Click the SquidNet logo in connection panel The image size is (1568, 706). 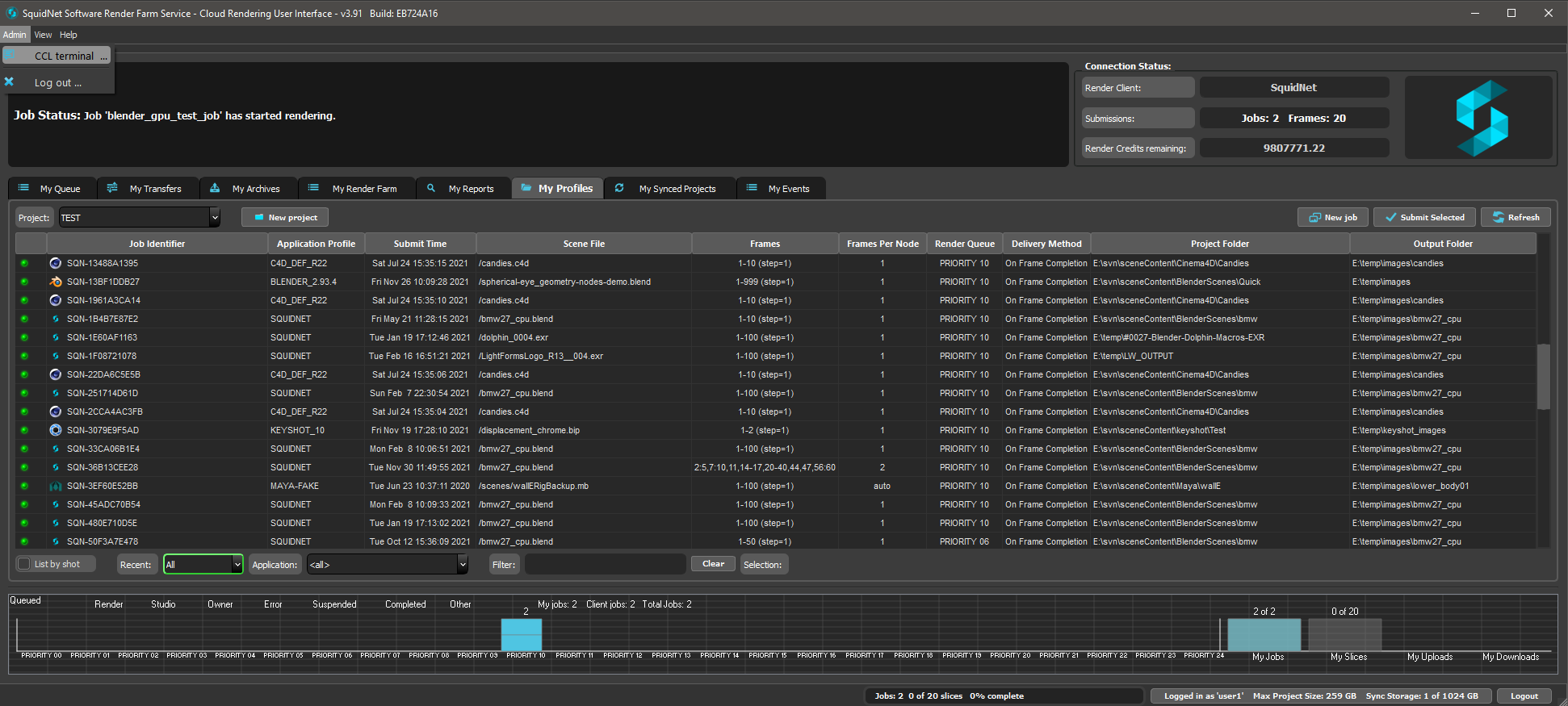(1482, 118)
